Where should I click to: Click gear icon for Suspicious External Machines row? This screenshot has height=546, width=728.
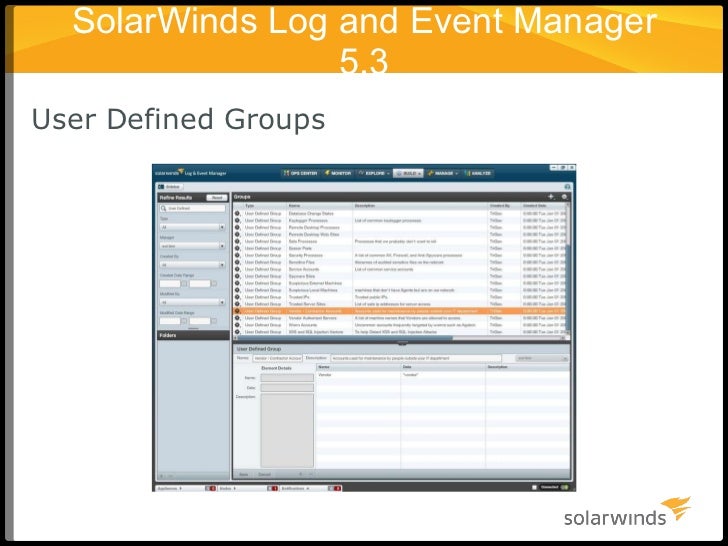[x=237, y=283]
